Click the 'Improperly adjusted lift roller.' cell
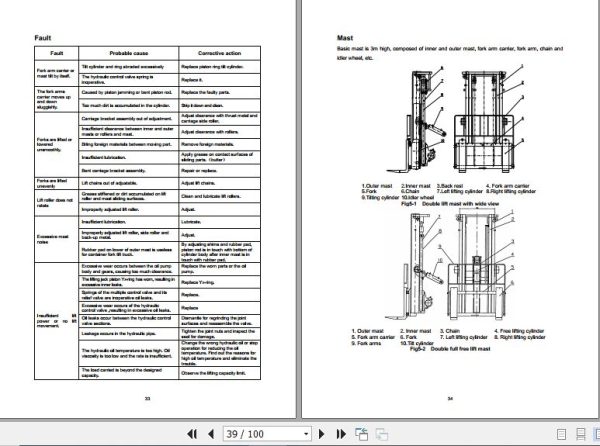600x446 pixels. pyautogui.click(x=129, y=209)
